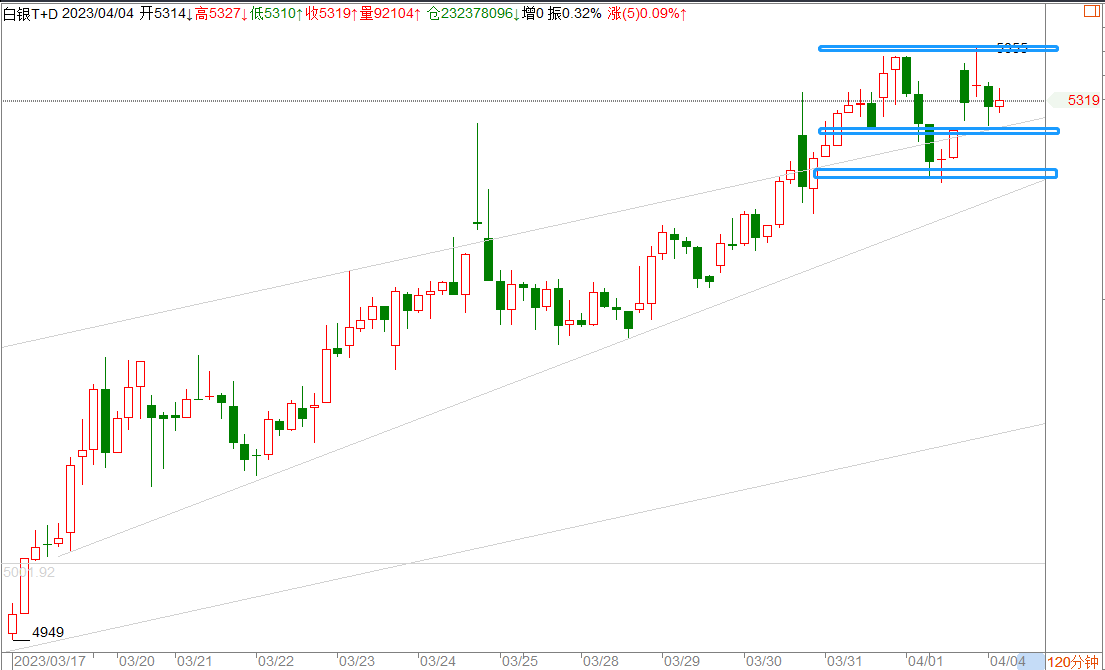The height and width of the screenshot is (670, 1105).
Task: Click the 03/29 date label
Action: coord(682,662)
